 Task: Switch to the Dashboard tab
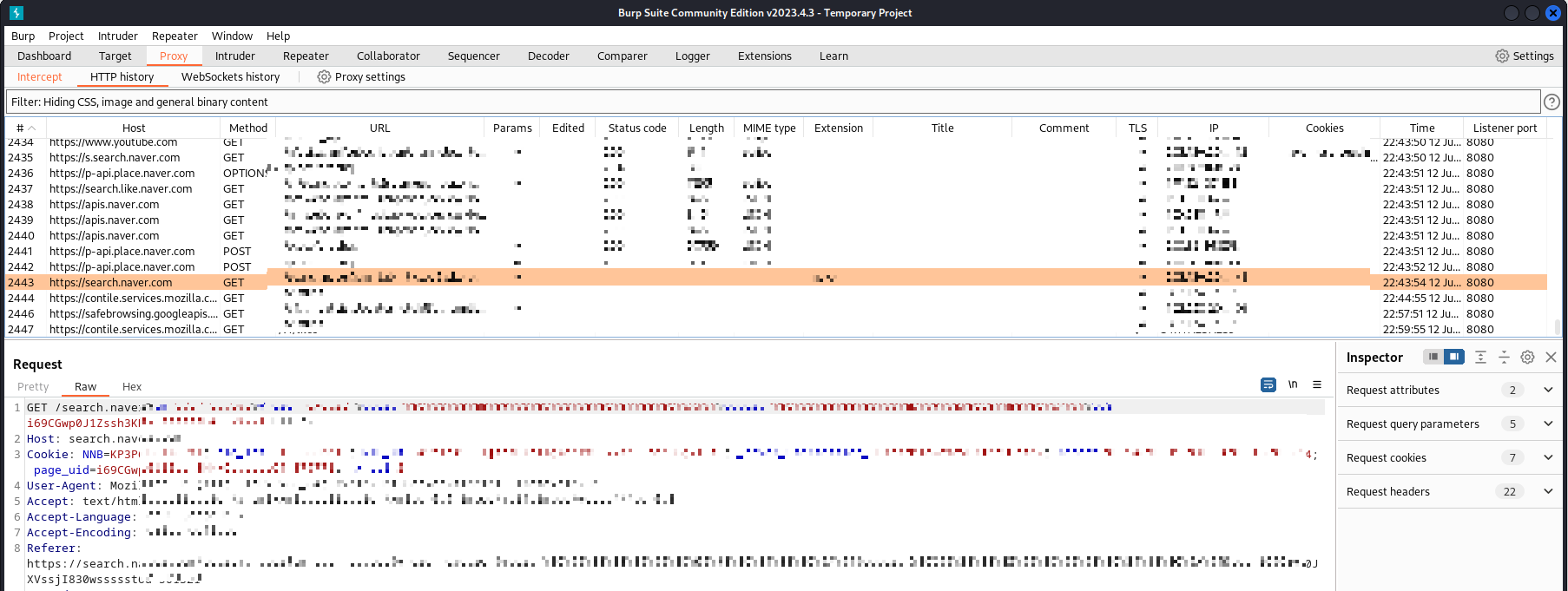point(44,56)
